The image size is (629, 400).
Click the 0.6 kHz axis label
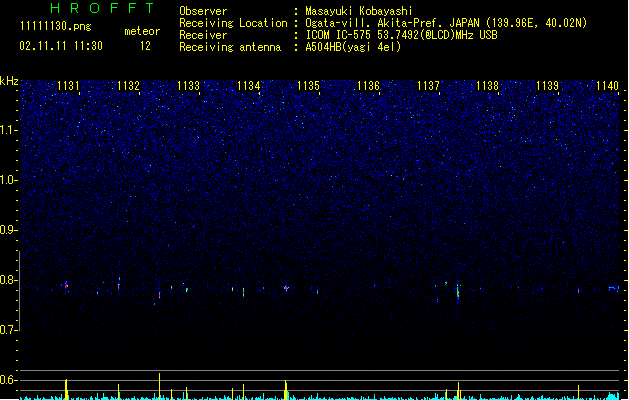point(9,380)
